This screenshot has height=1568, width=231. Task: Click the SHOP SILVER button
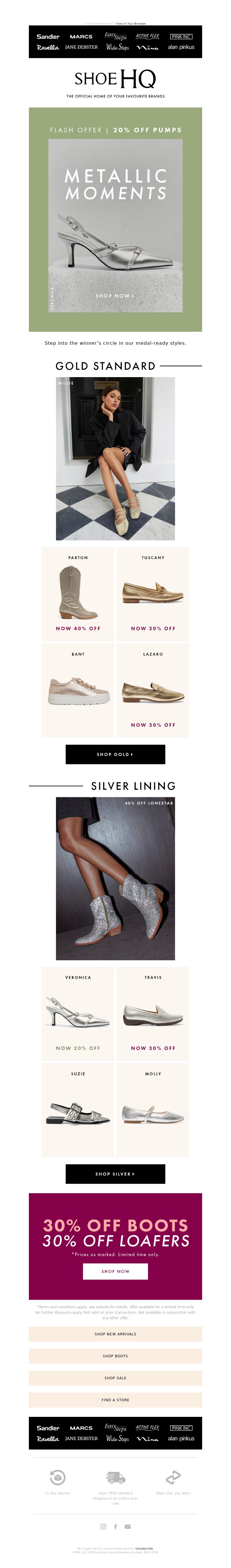coord(115,1174)
